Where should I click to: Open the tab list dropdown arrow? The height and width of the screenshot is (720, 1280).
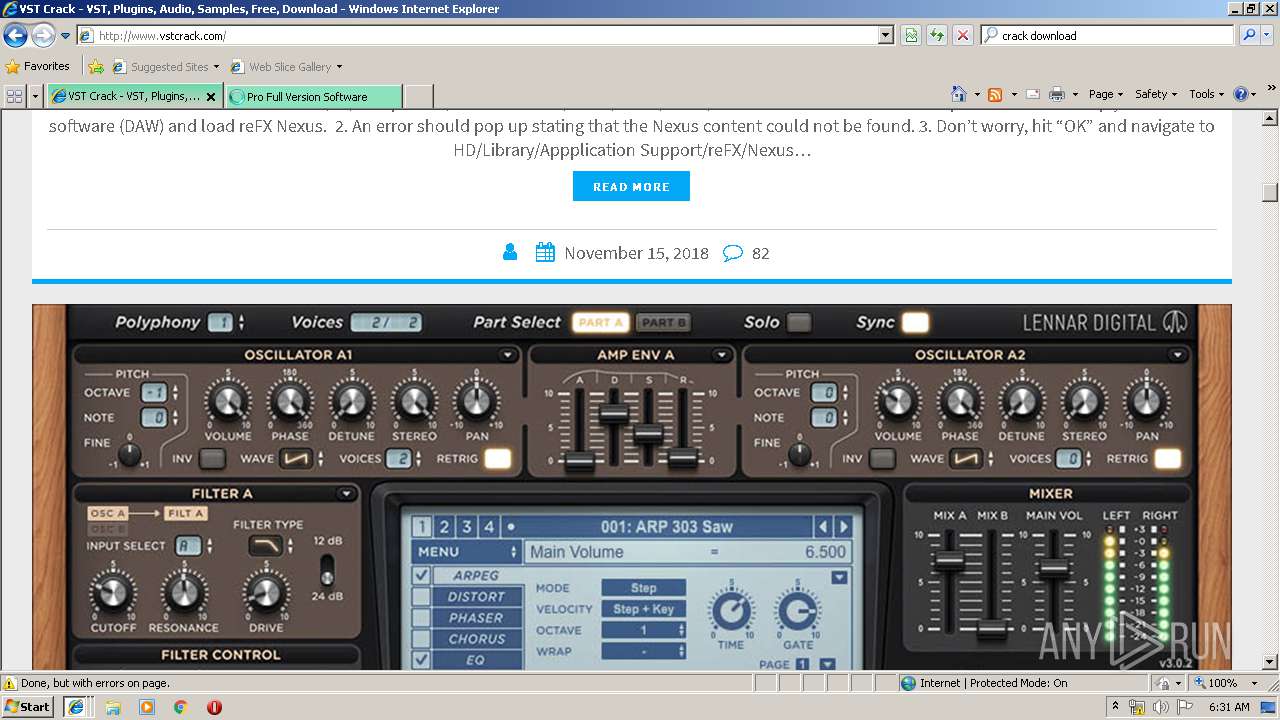pyautogui.click(x=35, y=96)
